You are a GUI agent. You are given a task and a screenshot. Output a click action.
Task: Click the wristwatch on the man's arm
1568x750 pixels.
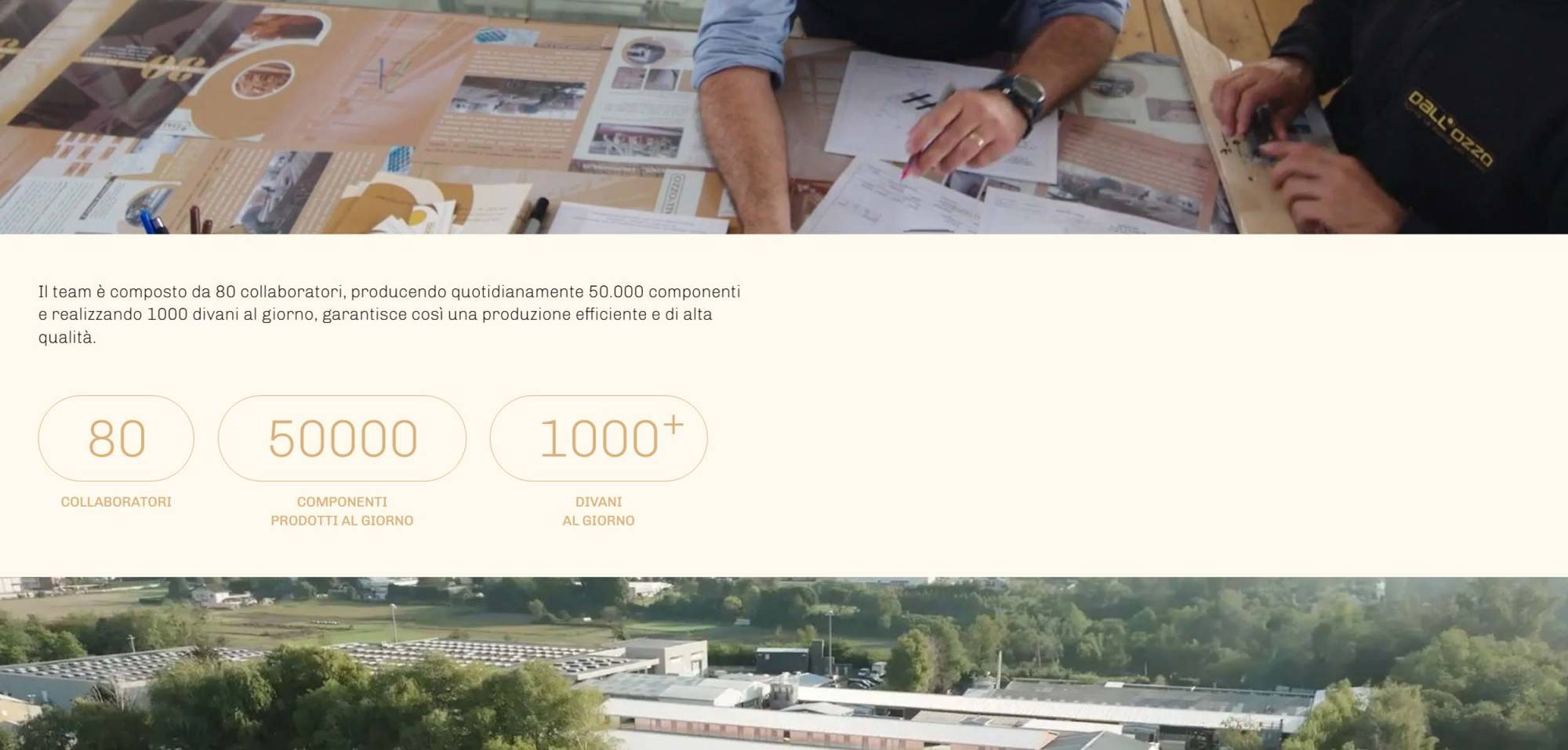click(x=1019, y=98)
